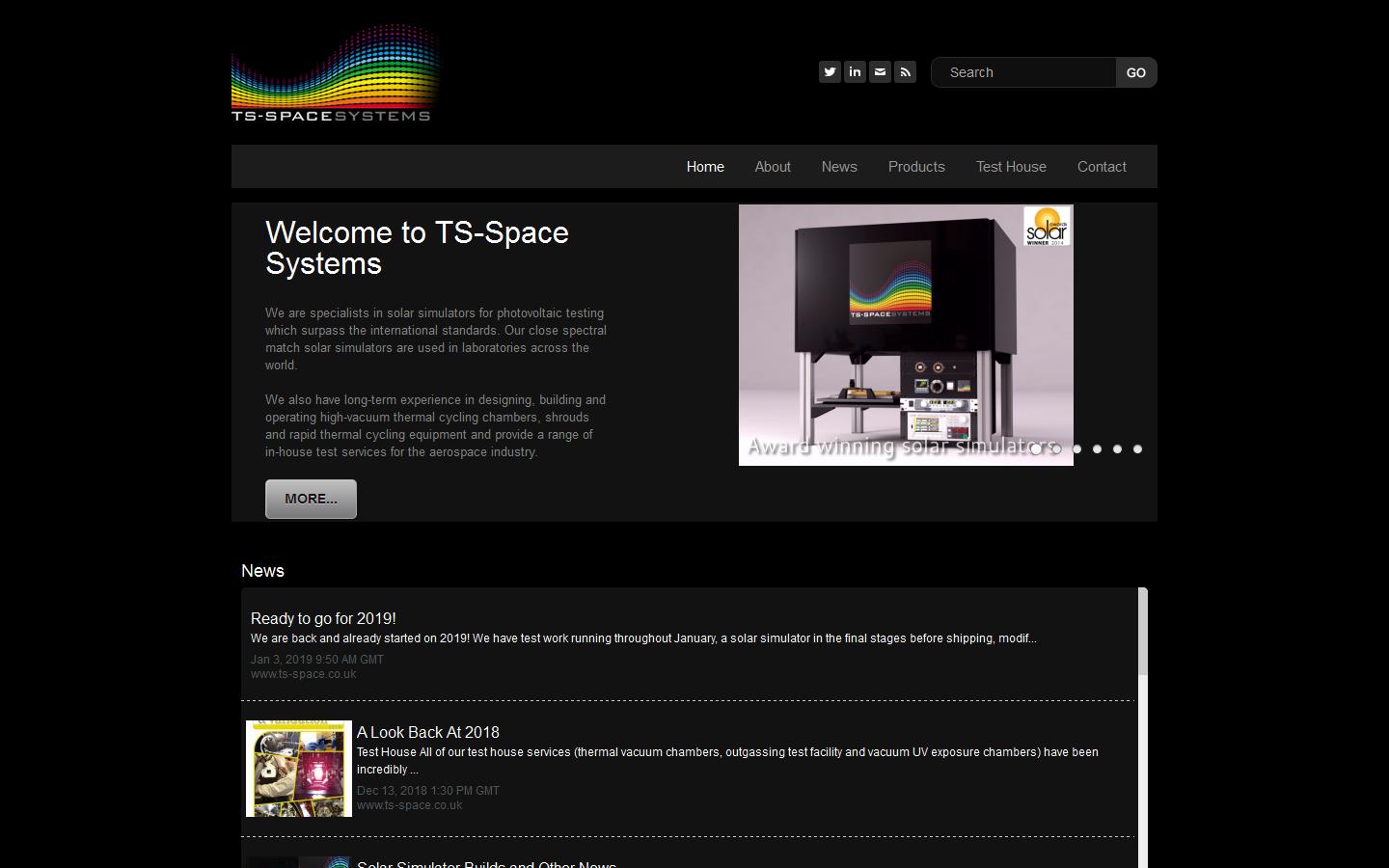Click the GO search button

pyautogui.click(x=1135, y=71)
